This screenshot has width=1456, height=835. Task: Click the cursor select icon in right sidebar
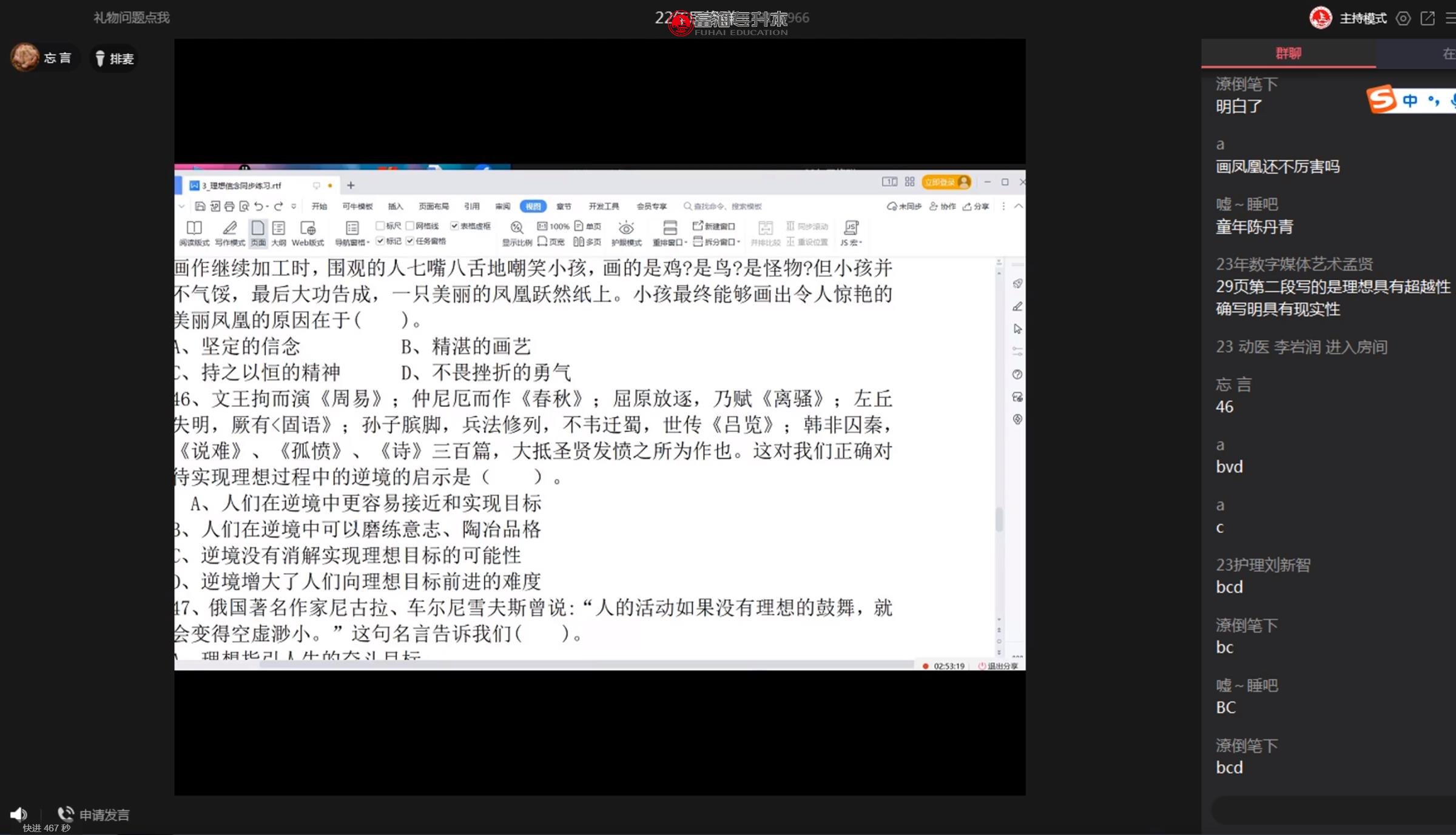[1017, 329]
